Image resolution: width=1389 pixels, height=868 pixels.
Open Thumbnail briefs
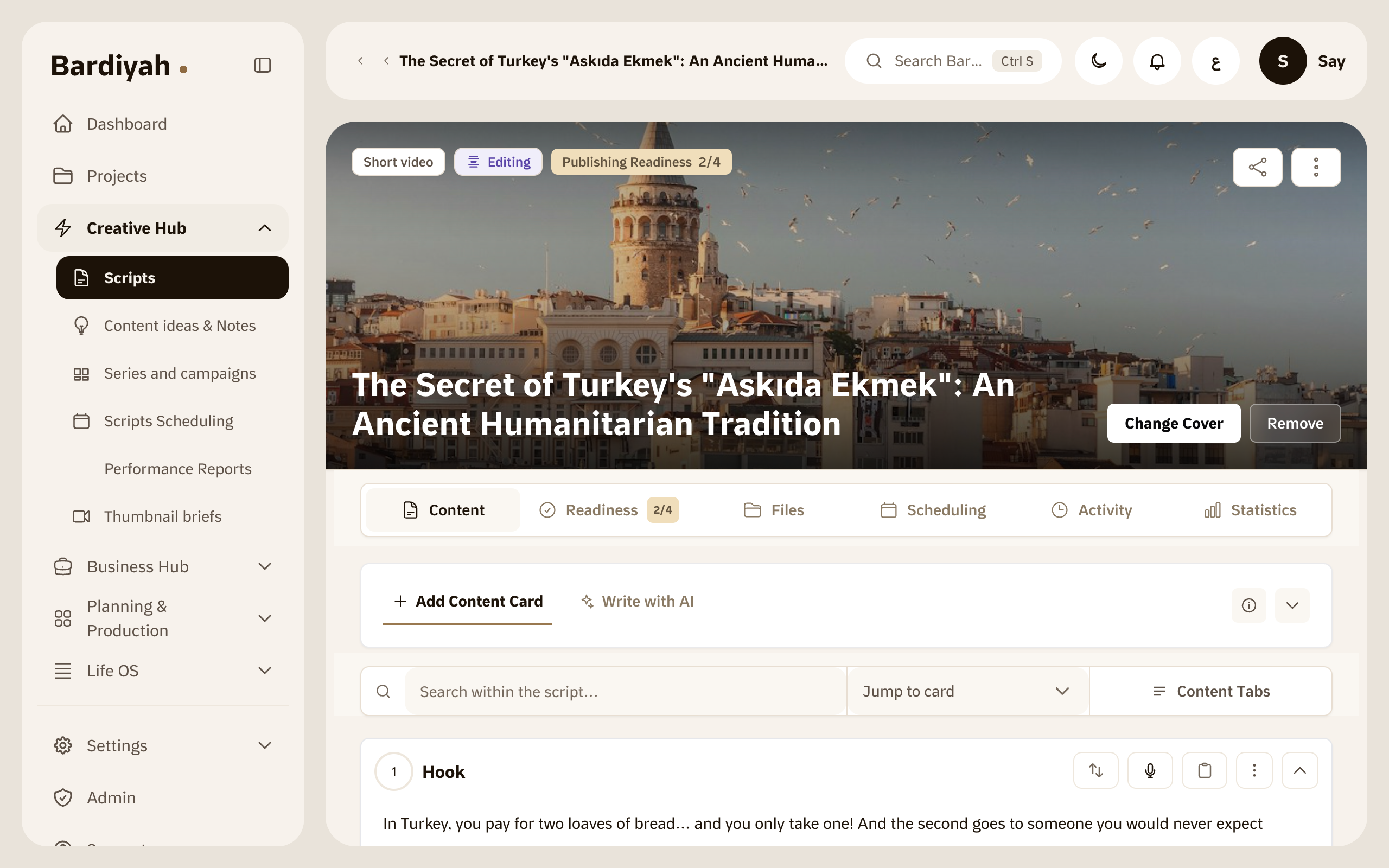(x=172, y=516)
